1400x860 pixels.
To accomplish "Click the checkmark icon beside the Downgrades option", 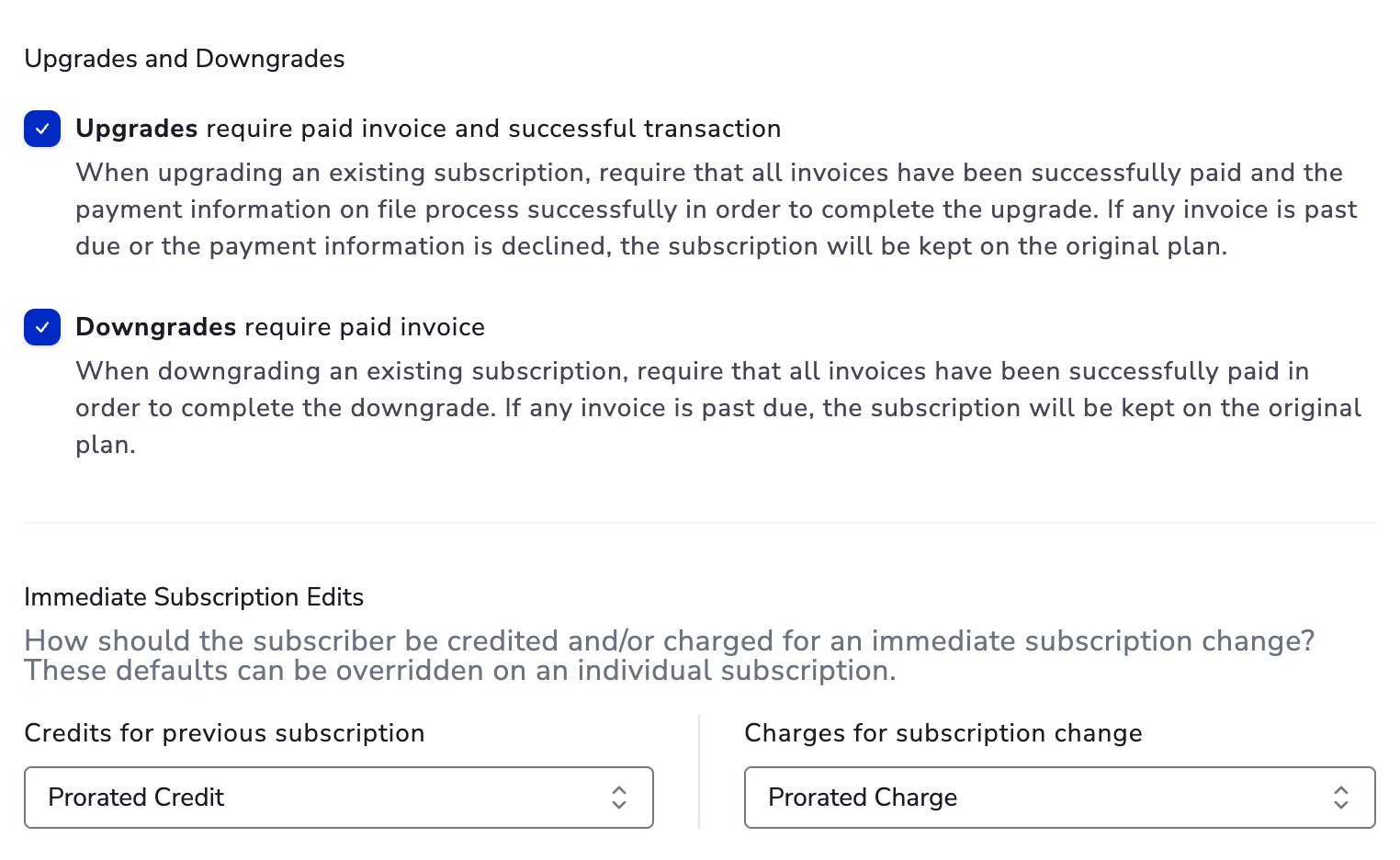I will [x=42, y=327].
